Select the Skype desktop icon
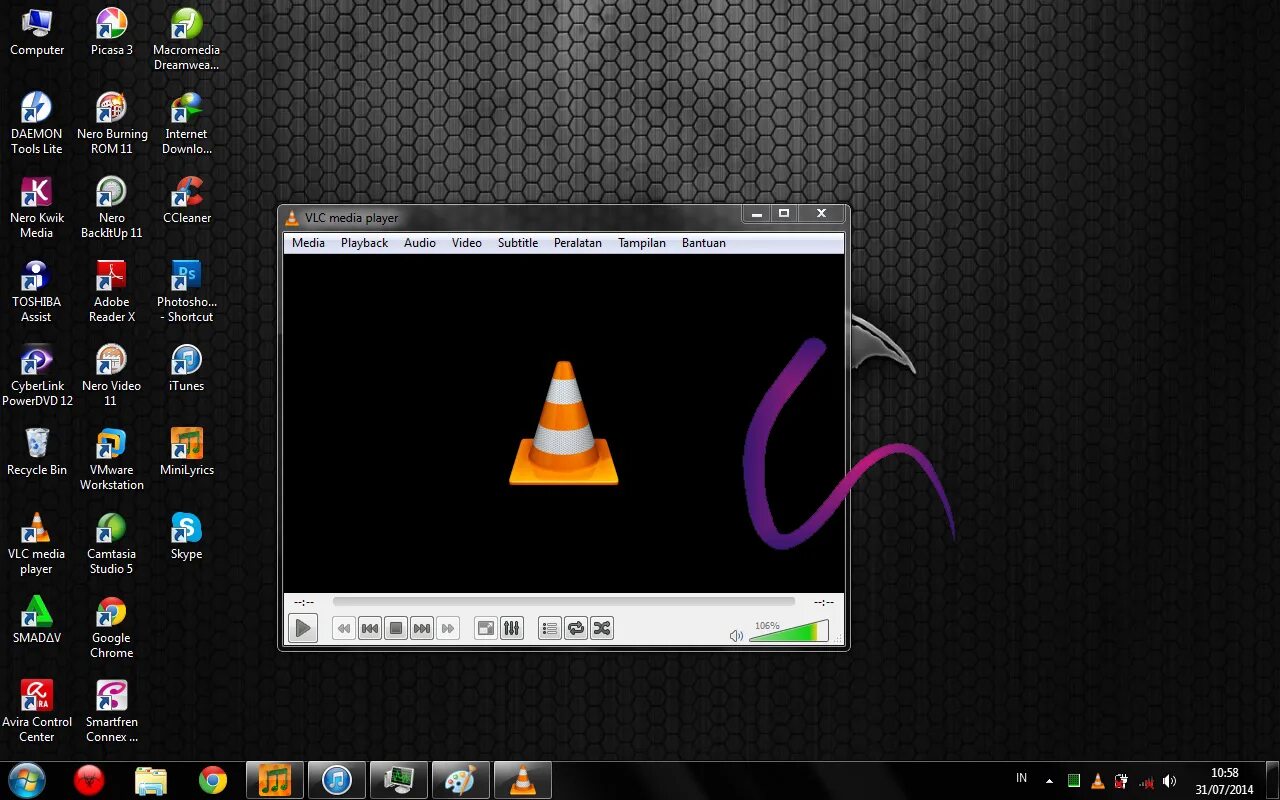Screen dimensions: 1280x800 coord(186,537)
